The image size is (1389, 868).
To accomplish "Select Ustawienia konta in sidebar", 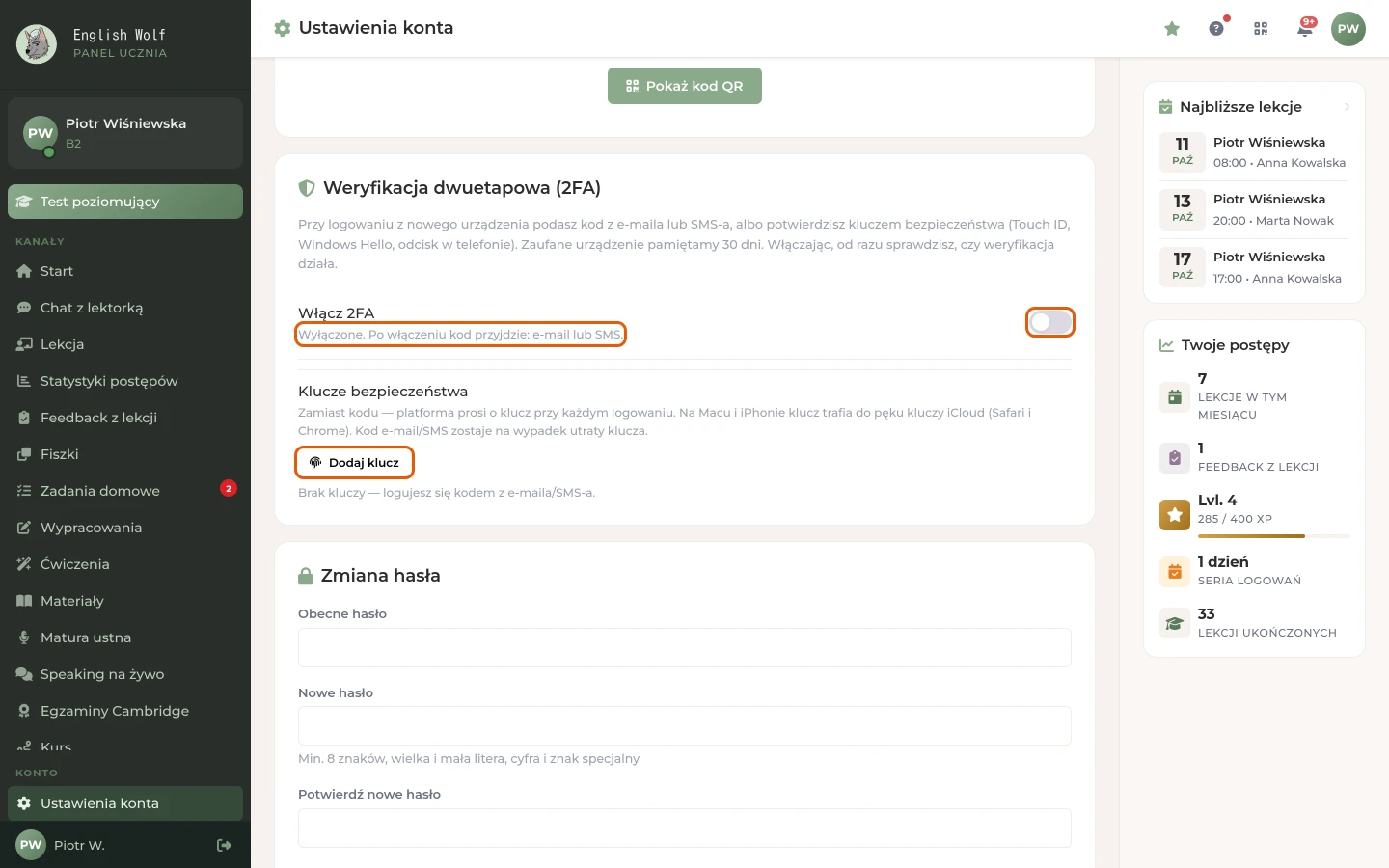I will point(125,803).
